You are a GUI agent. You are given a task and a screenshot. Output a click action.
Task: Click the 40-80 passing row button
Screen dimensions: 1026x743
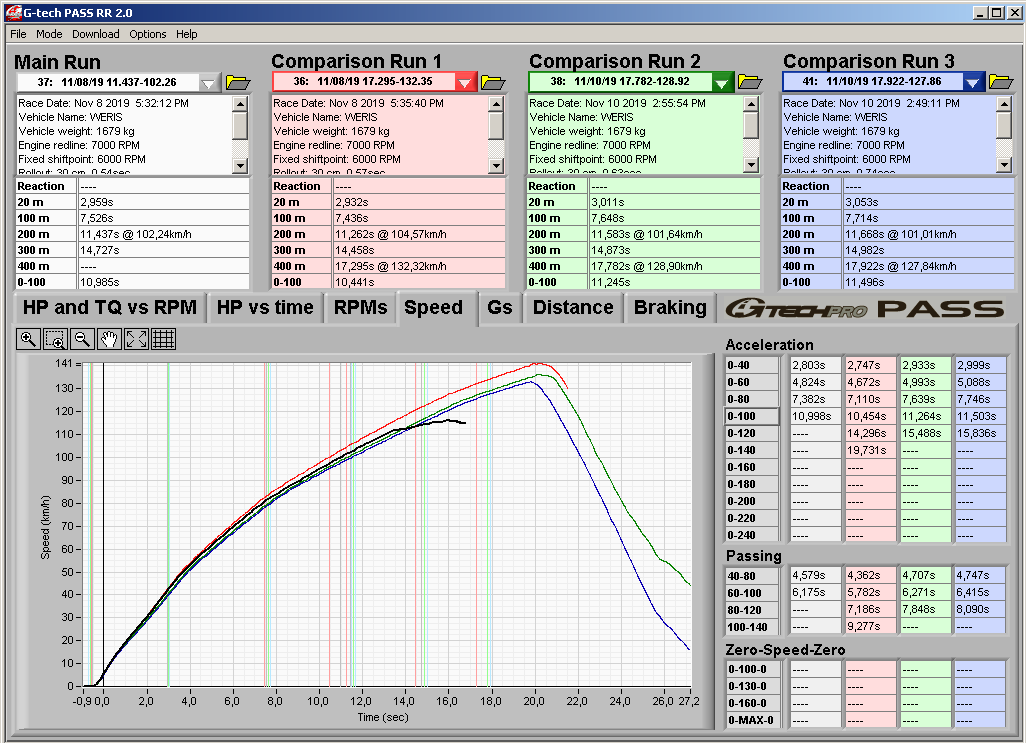point(752,575)
